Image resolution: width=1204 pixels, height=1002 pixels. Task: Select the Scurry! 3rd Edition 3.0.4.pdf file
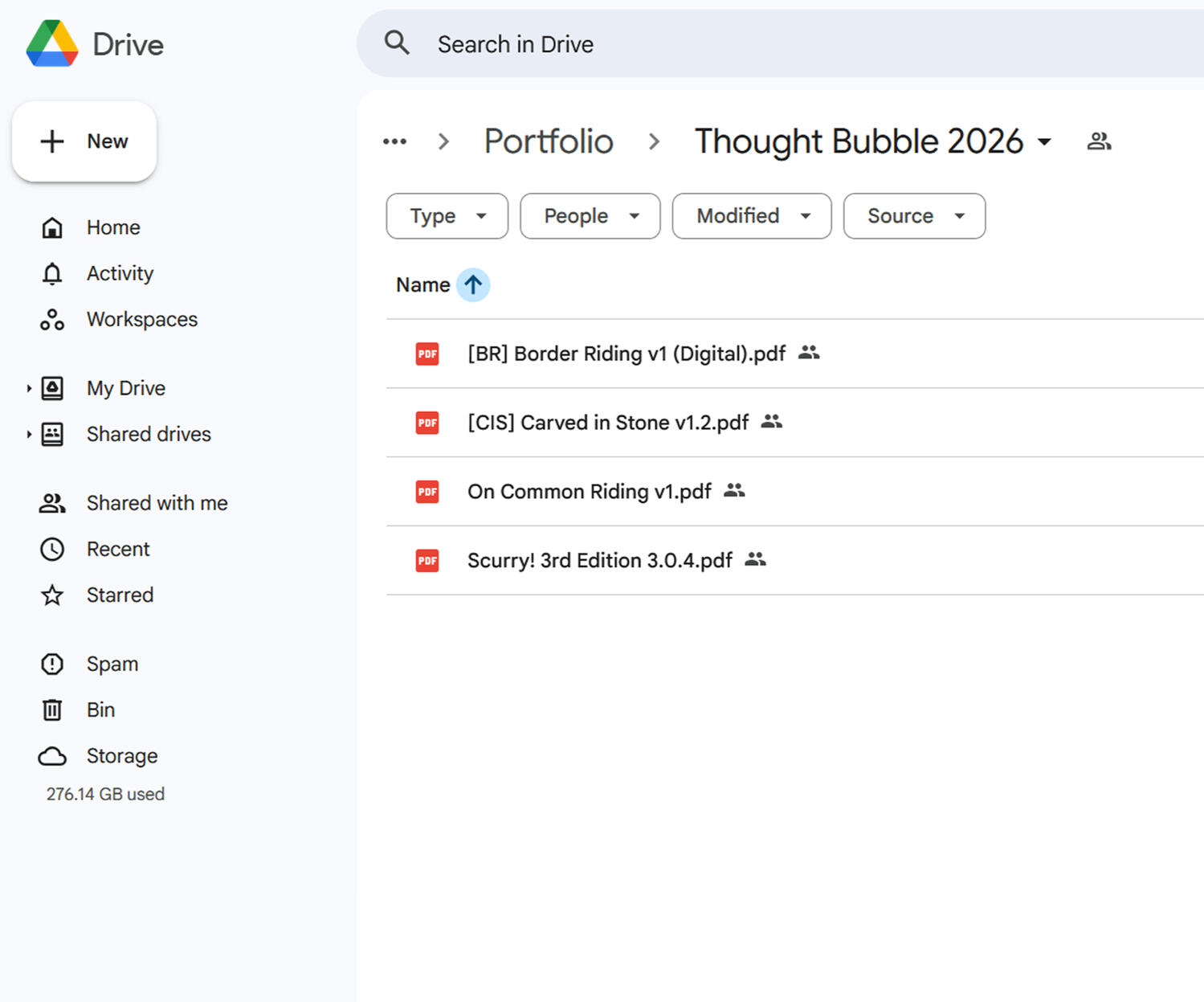coord(599,561)
